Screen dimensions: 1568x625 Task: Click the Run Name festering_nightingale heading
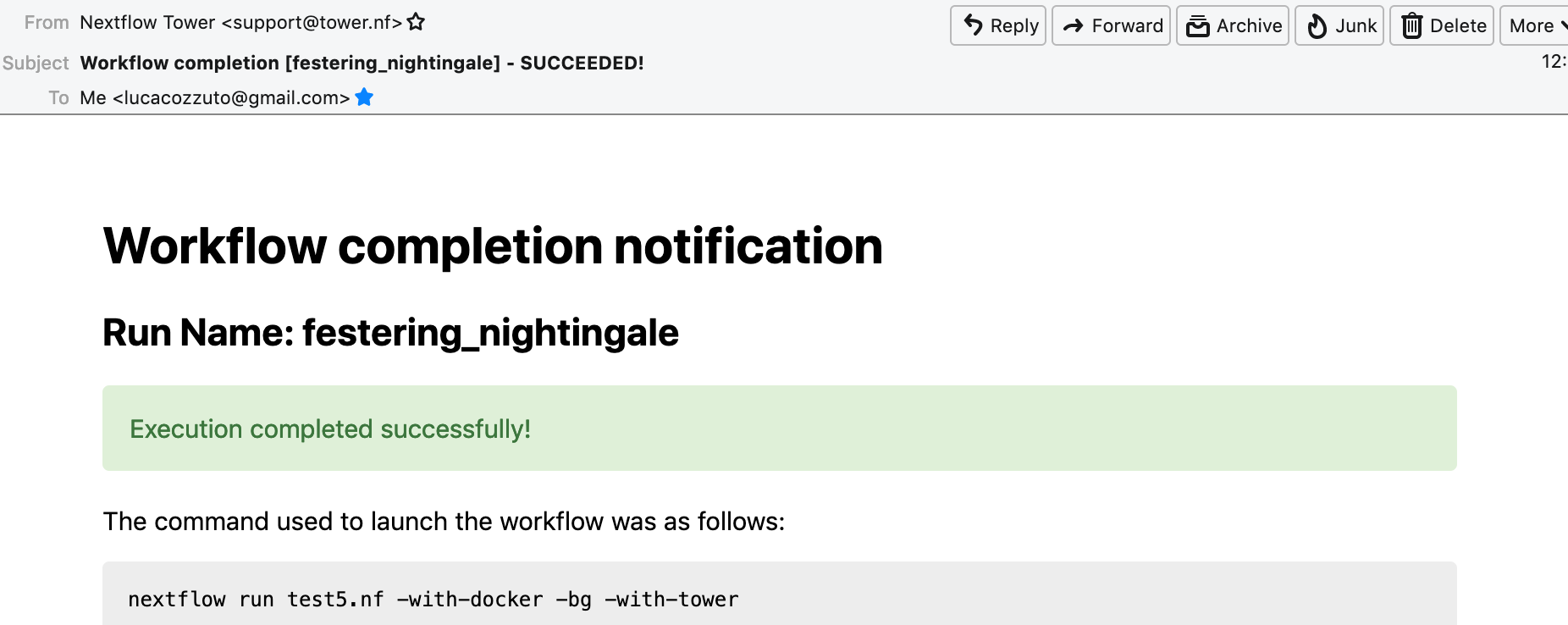pos(390,333)
